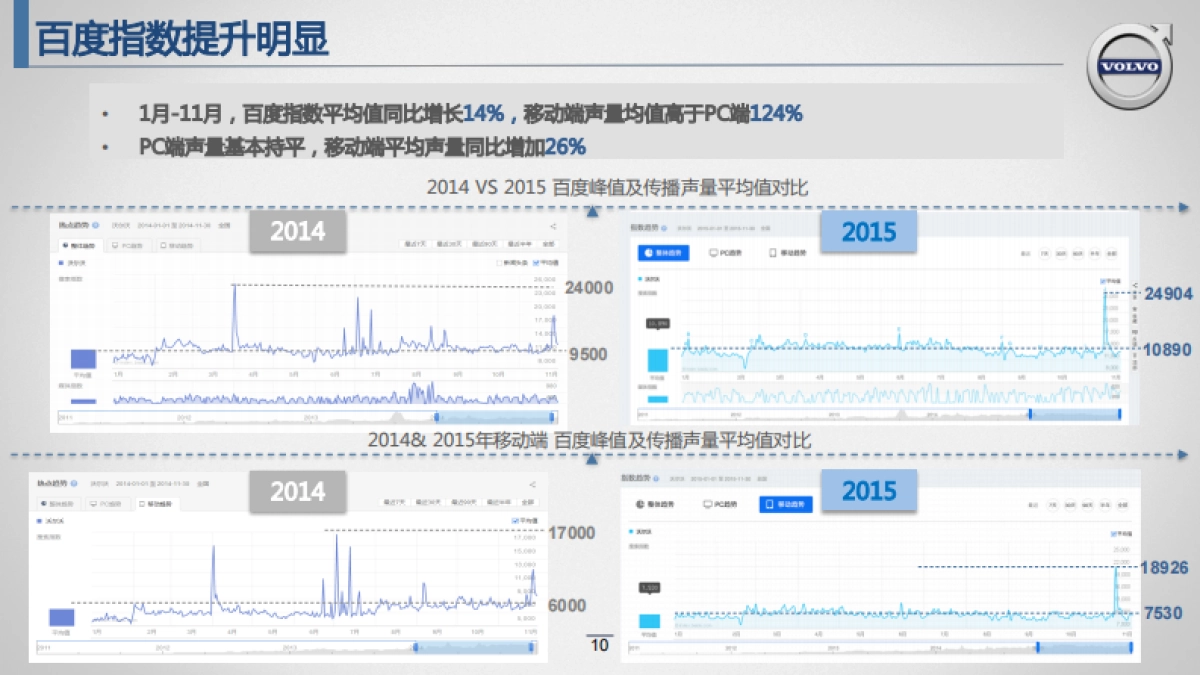Click the 最近7天 time range button in 2014 chart

[415, 243]
